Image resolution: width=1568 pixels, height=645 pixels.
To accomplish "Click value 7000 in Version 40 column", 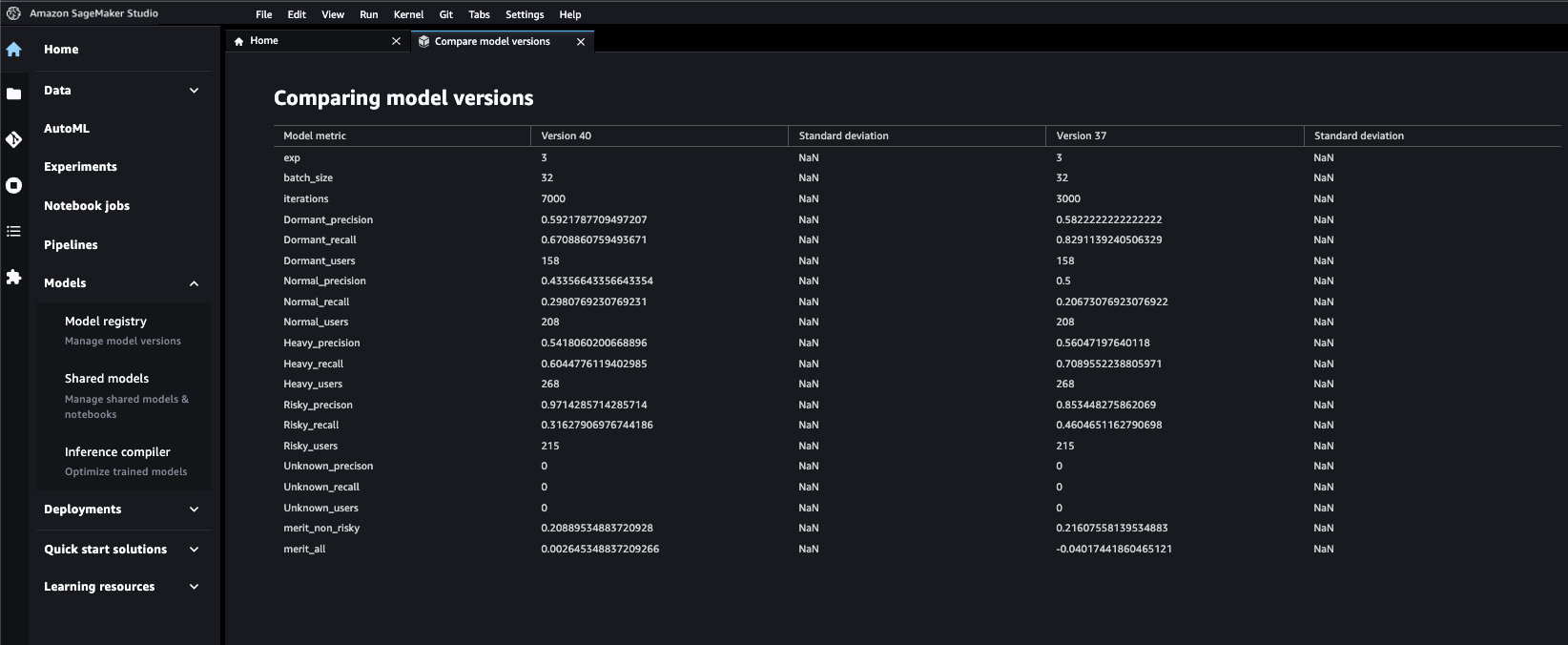I will [553, 198].
